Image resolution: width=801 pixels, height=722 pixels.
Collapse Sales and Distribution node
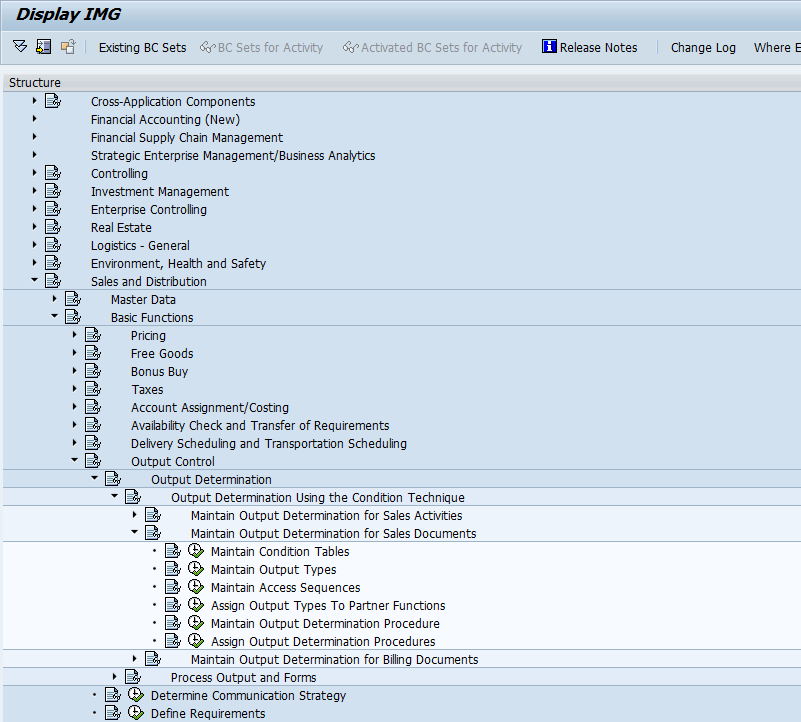(34, 280)
